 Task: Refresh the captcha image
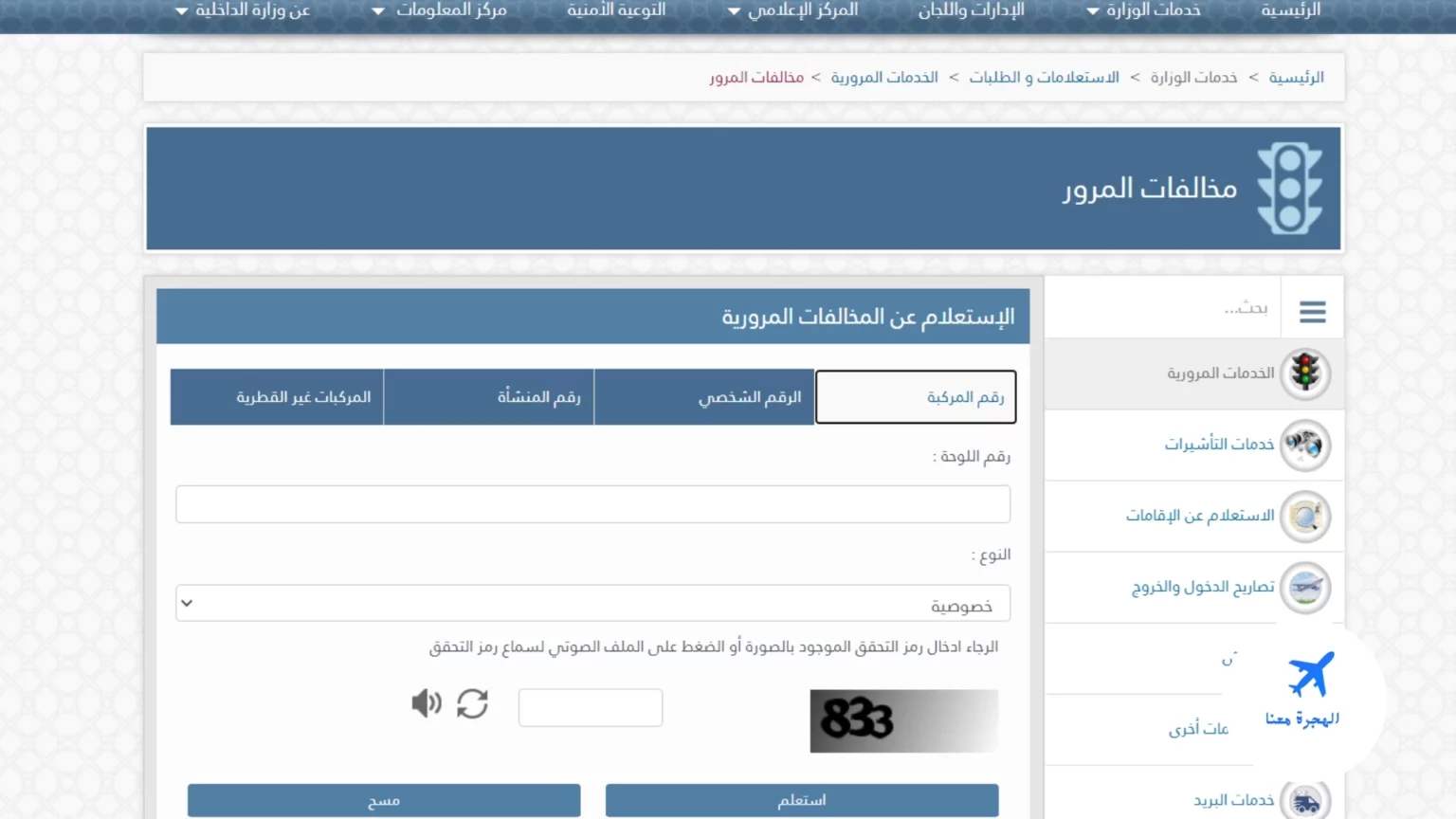click(472, 703)
